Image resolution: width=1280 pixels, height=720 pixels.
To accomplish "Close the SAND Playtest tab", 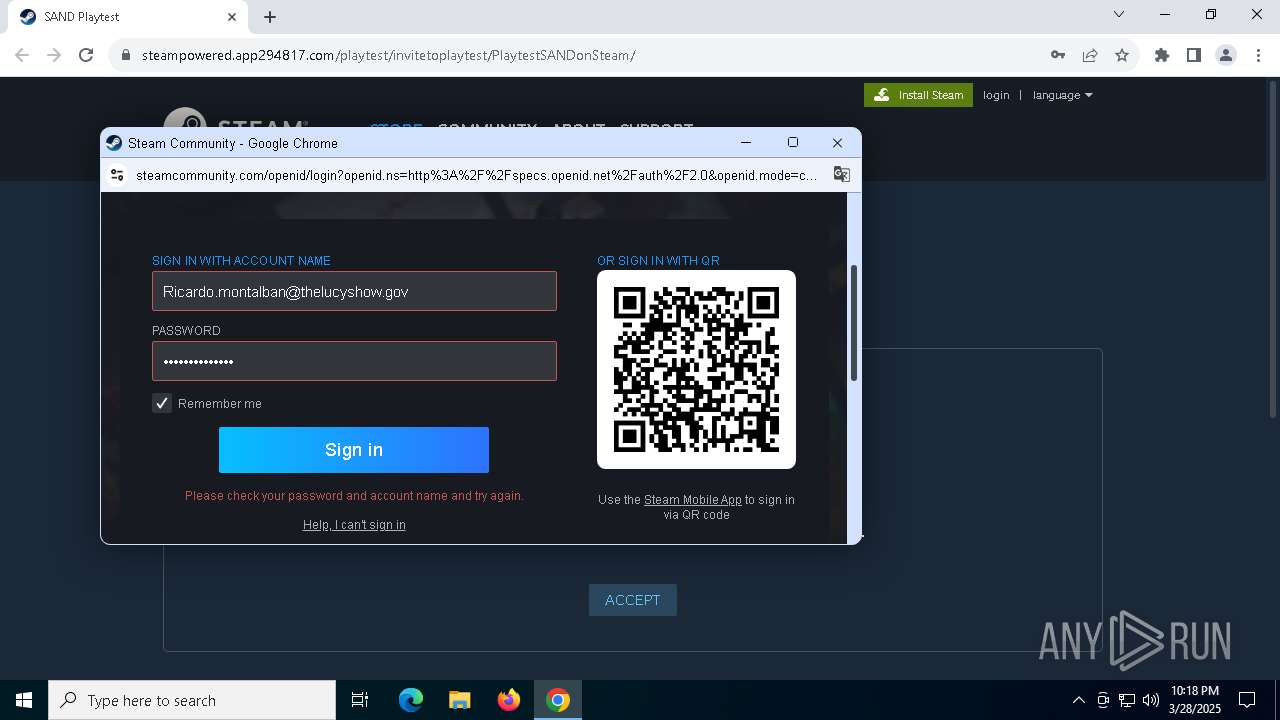I will pos(232,17).
